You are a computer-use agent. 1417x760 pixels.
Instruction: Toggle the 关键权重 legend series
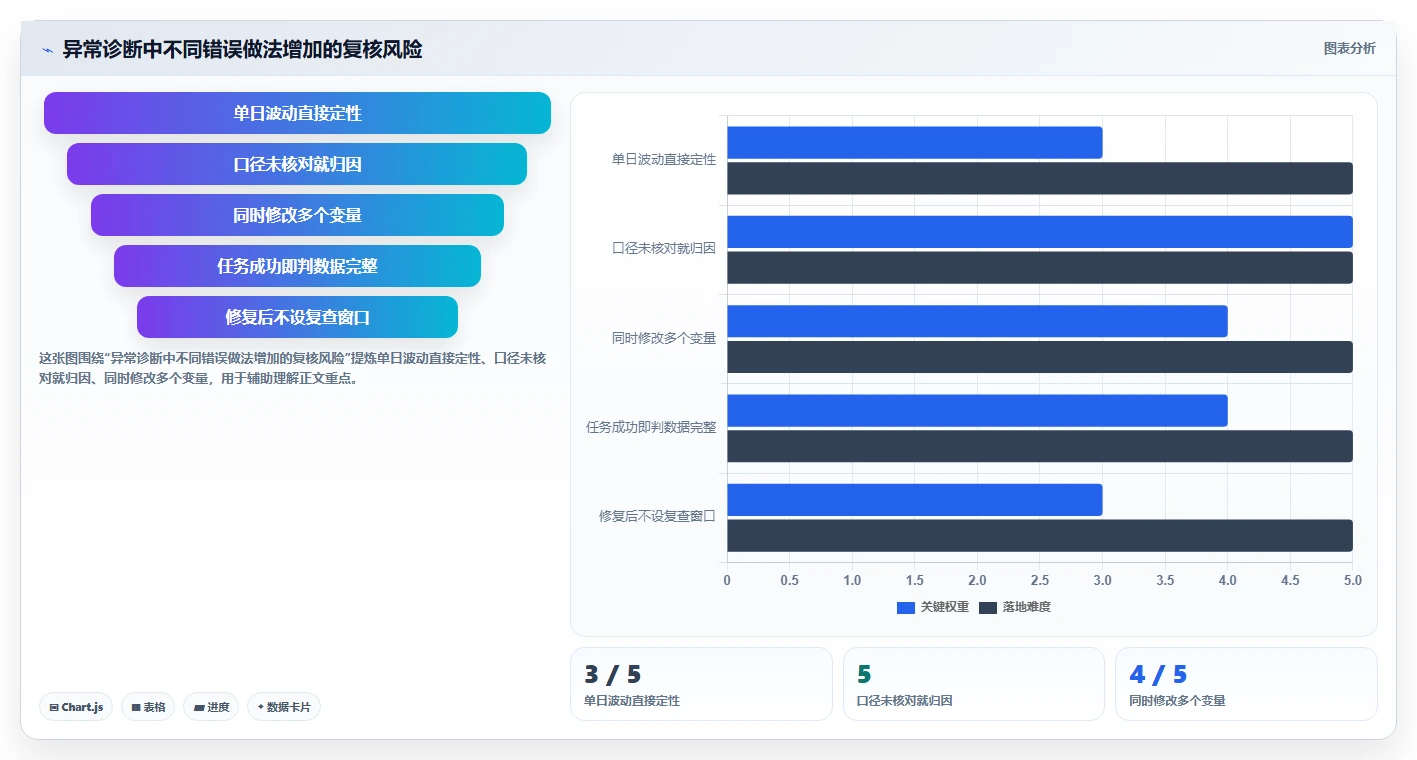point(933,607)
